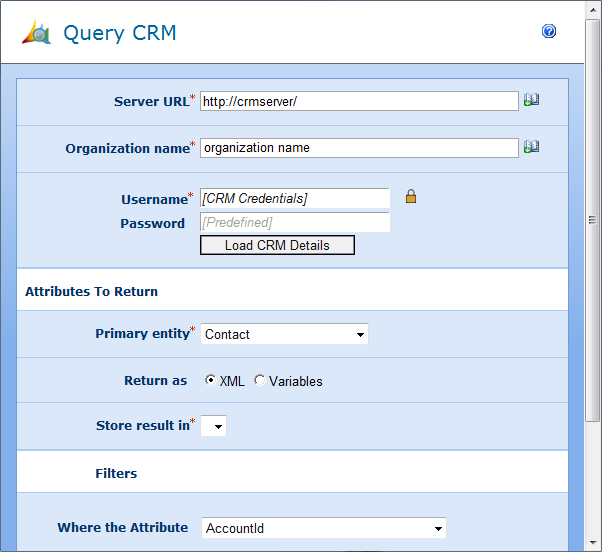Expand the Store result in dropdown
This screenshot has width=602, height=552.
point(214,427)
